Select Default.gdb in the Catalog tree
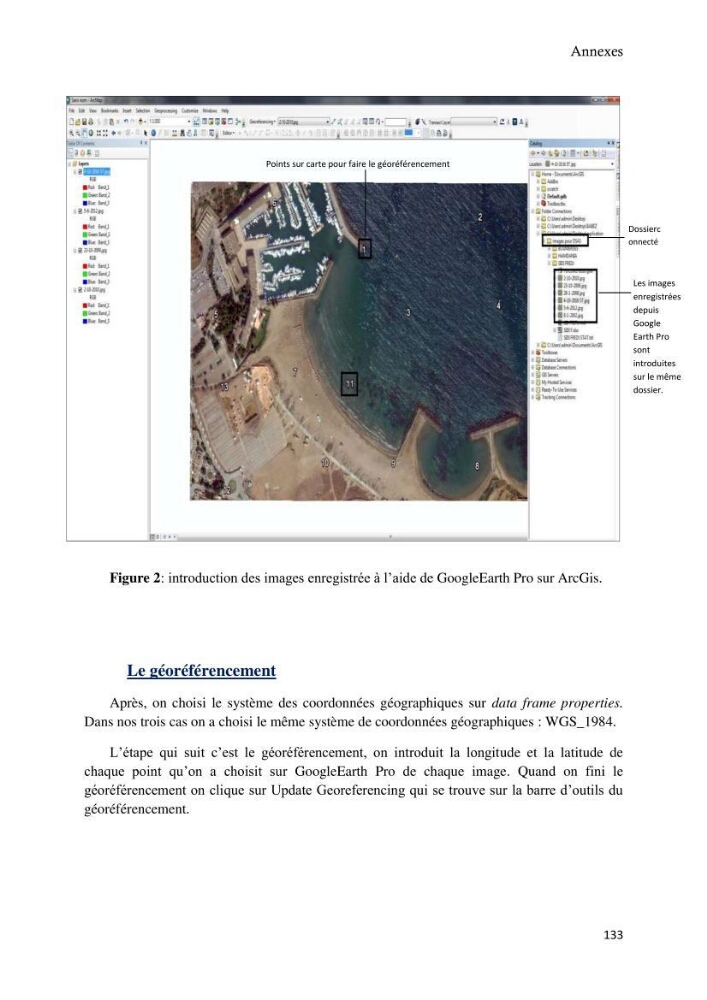The height and width of the screenshot is (1000, 707). click(556, 196)
